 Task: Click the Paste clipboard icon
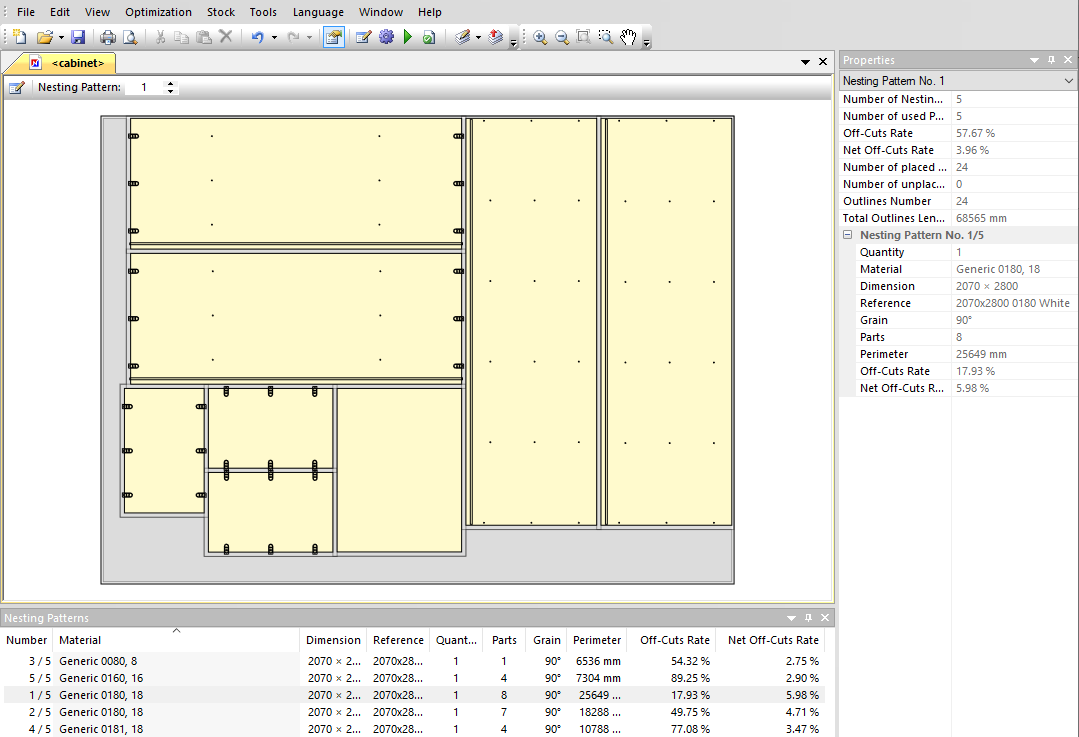[204, 37]
